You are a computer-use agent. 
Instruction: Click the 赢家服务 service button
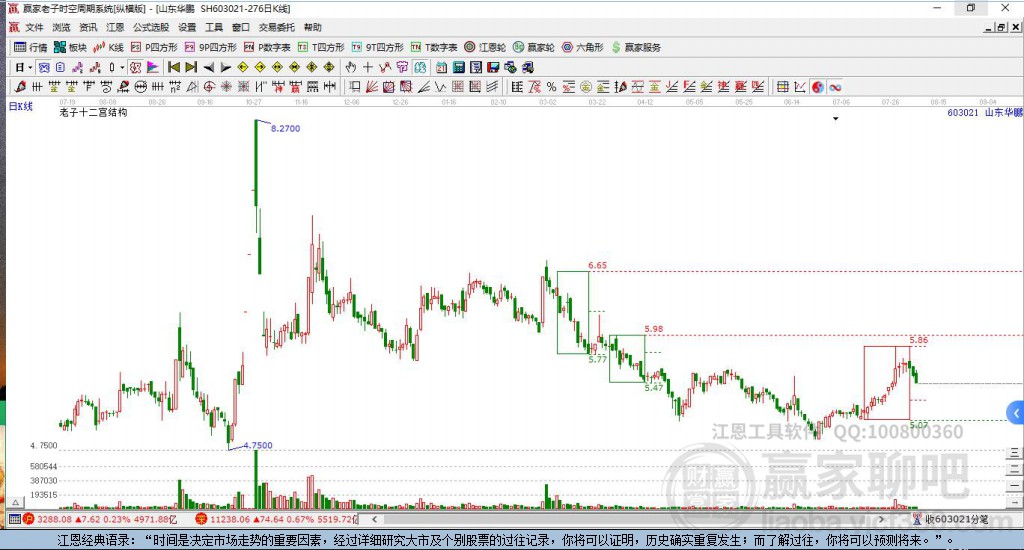pos(636,47)
